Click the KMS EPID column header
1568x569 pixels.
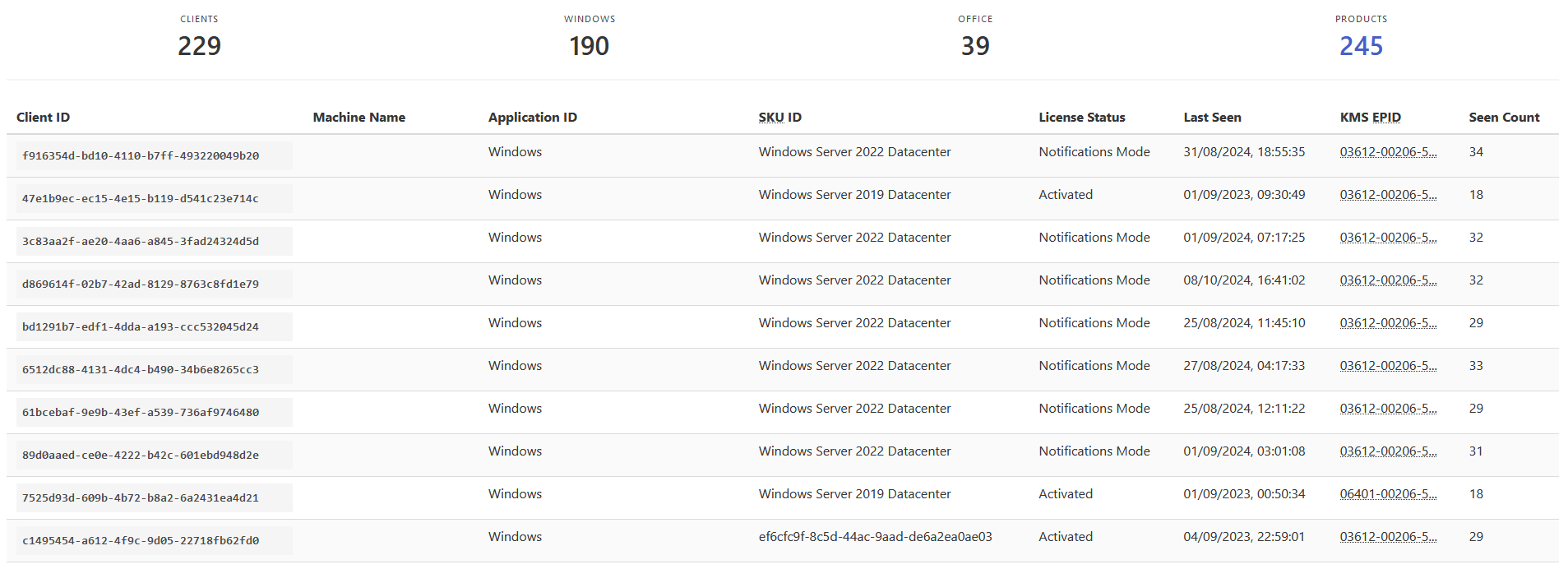1370,118
